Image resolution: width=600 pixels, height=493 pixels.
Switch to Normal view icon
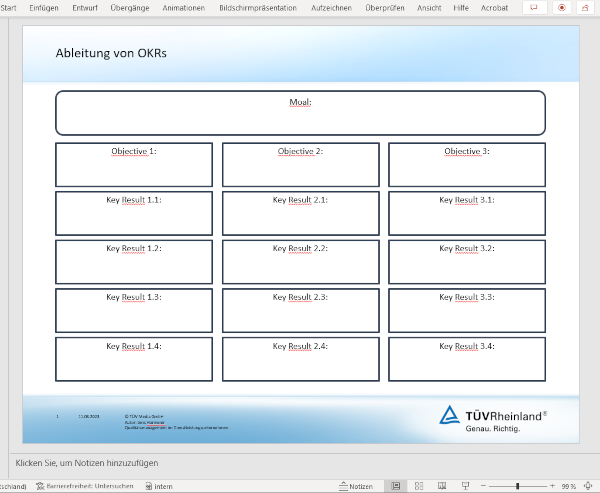[x=396, y=486]
